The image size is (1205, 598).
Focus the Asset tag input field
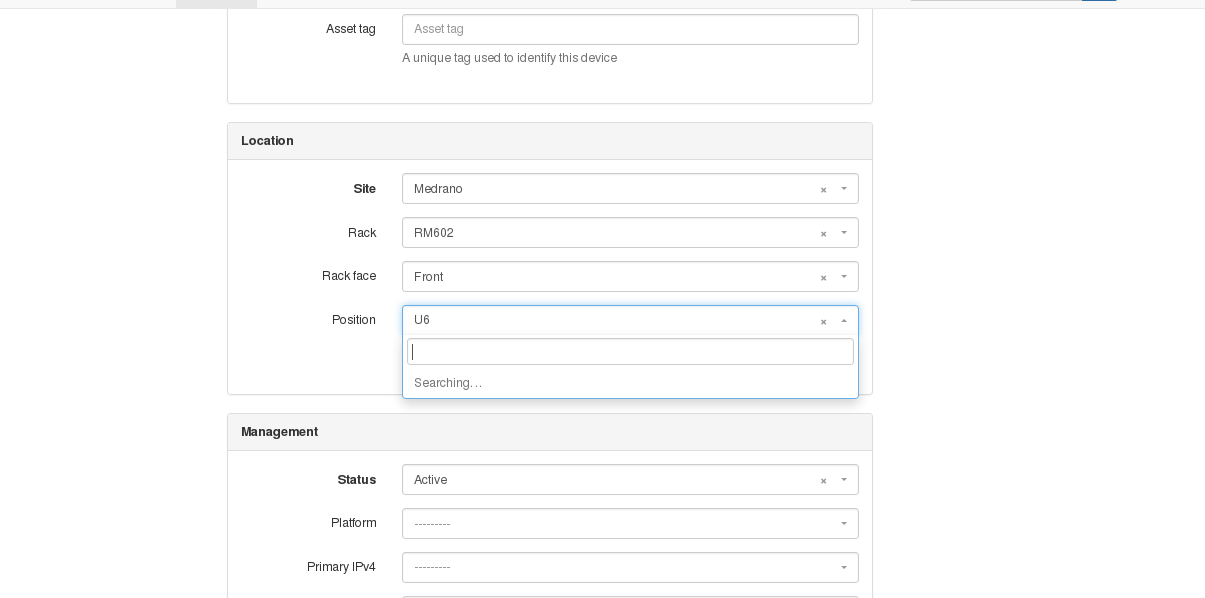(630, 29)
